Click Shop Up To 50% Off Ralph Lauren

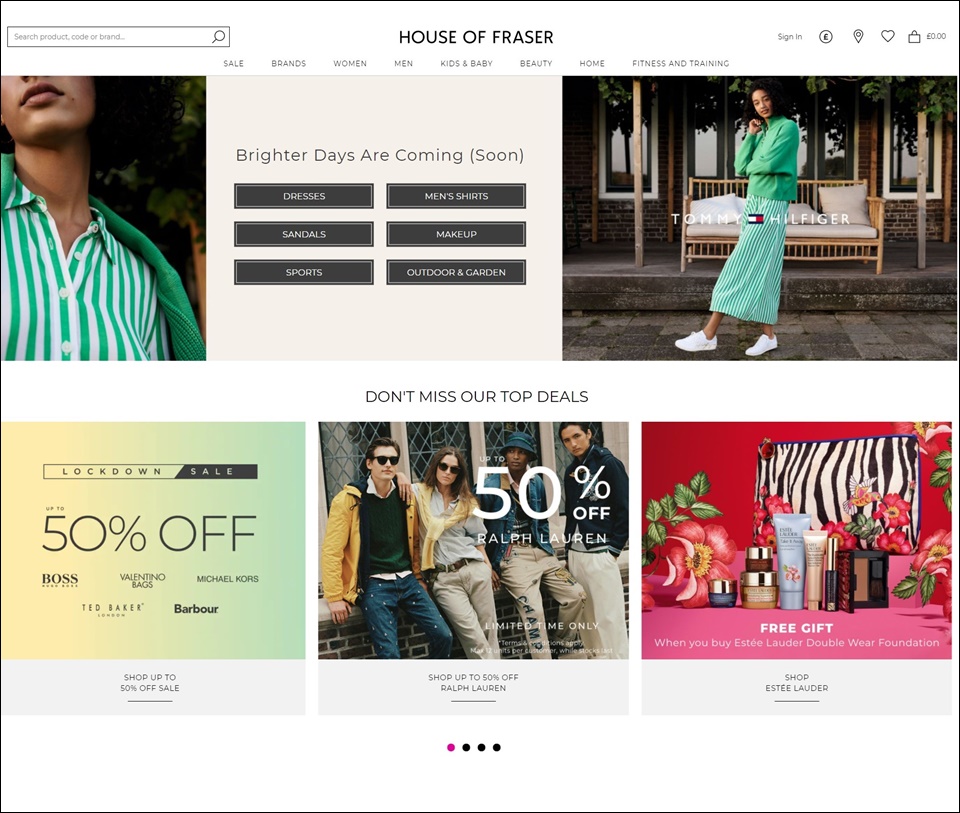[x=473, y=683]
